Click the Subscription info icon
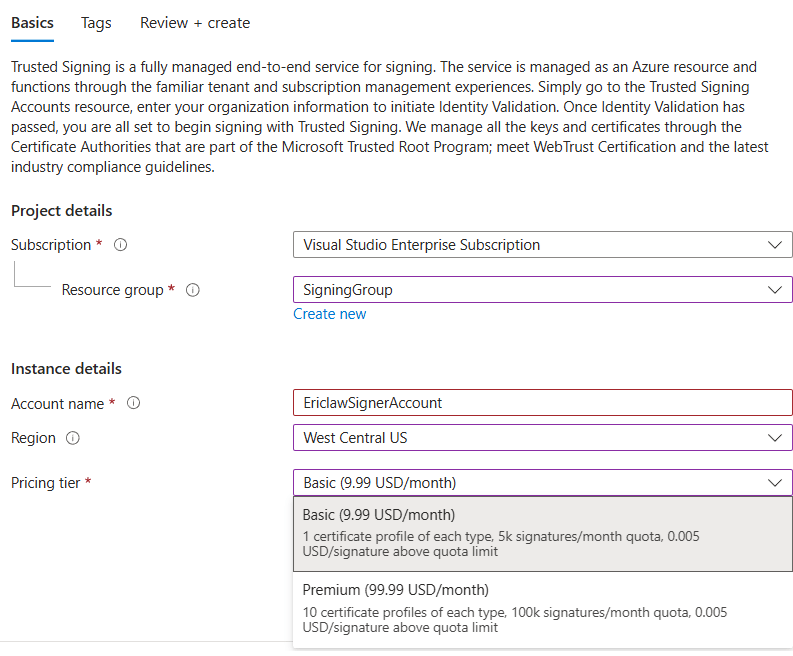Screen dimensions: 793x656 [120, 245]
